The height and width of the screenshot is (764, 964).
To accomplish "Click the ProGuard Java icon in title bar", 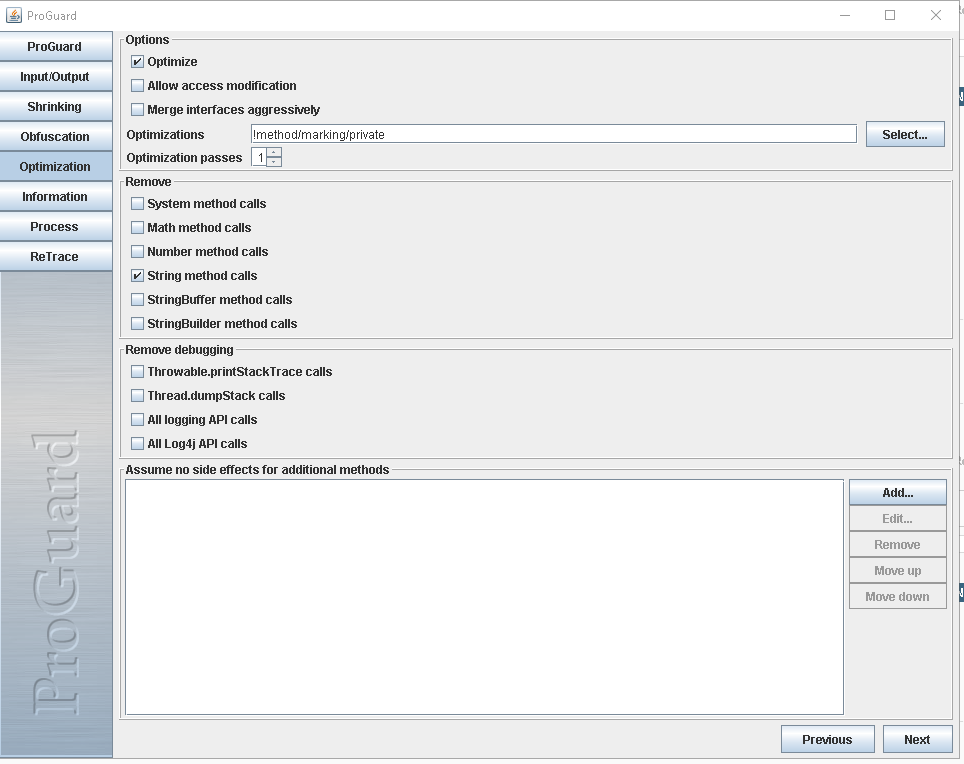I will [14, 15].
